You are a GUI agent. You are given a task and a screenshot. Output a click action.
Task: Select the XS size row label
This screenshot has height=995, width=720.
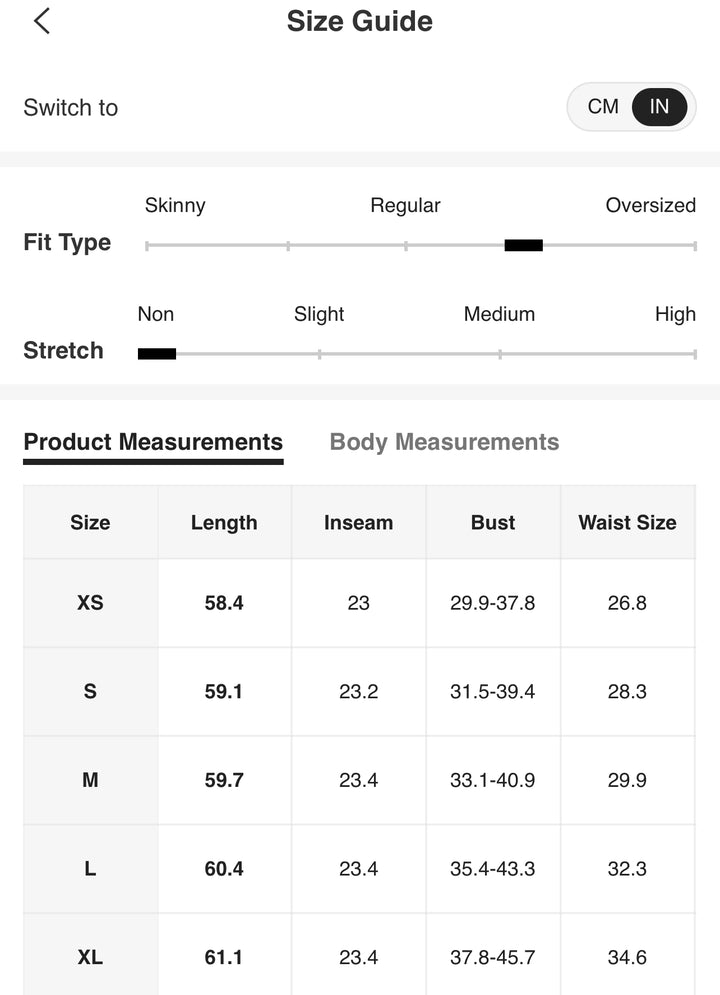click(x=90, y=603)
